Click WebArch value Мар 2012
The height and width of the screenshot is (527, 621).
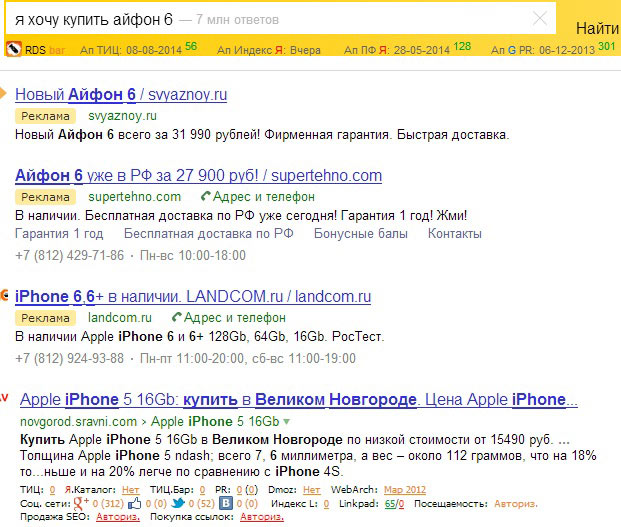point(405,490)
